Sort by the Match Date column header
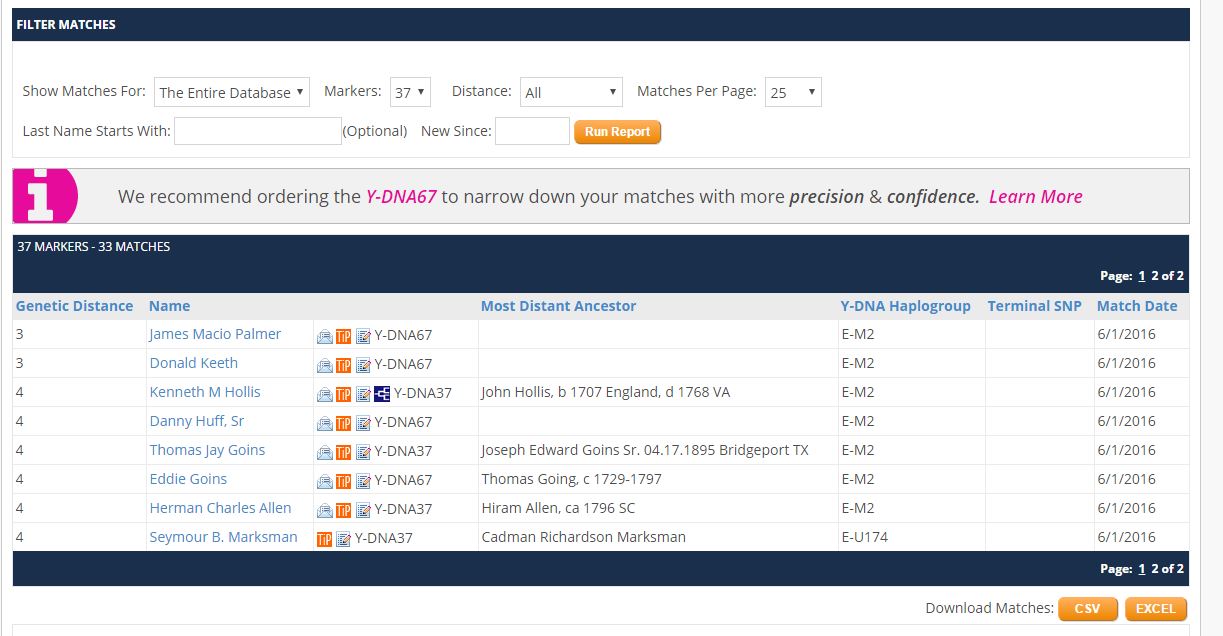Screen dimensions: 1223x636 coord(1137,306)
